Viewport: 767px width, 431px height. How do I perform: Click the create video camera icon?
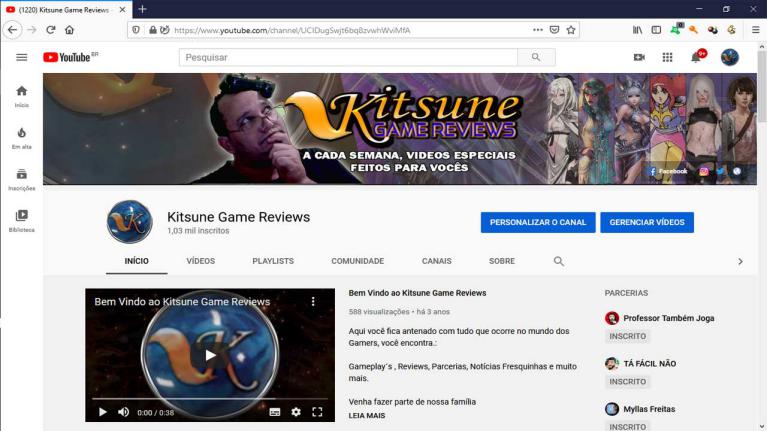[639, 57]
